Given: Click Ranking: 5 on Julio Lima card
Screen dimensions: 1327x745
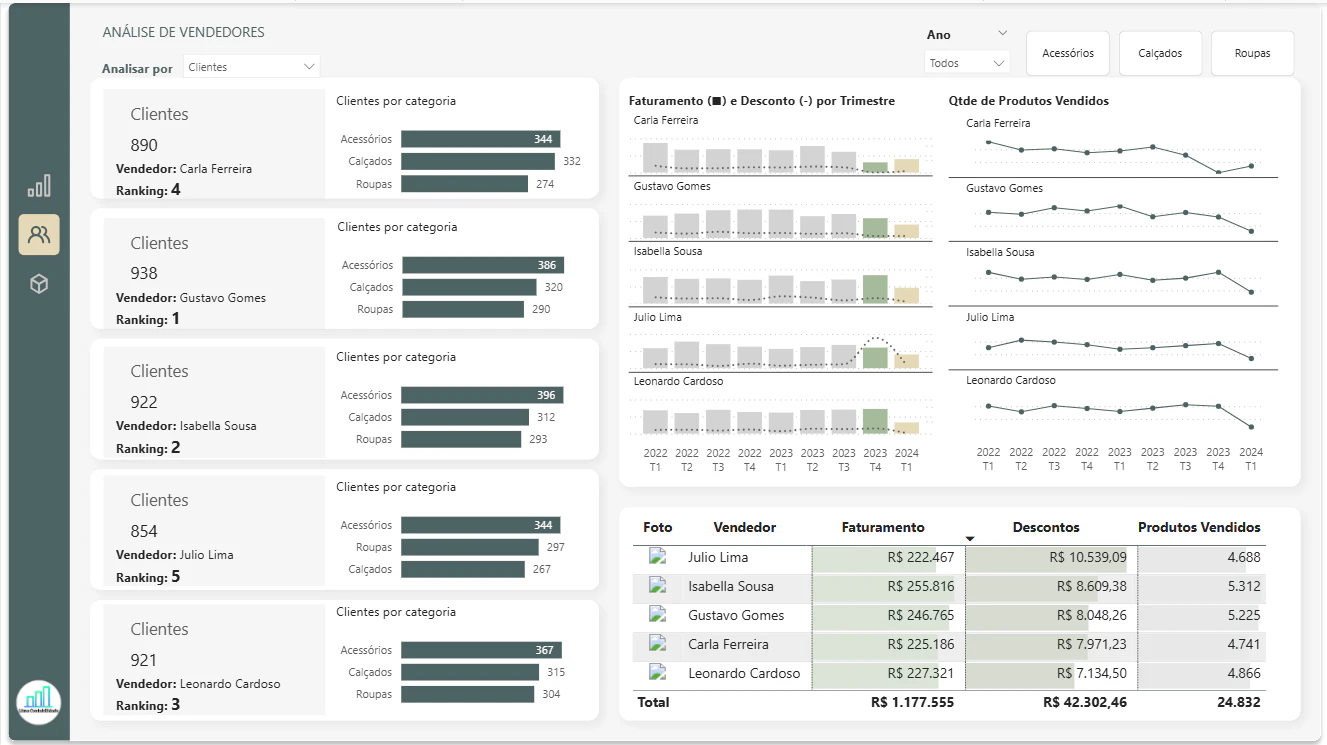Looking at the screenshot, I should [148, 577].
